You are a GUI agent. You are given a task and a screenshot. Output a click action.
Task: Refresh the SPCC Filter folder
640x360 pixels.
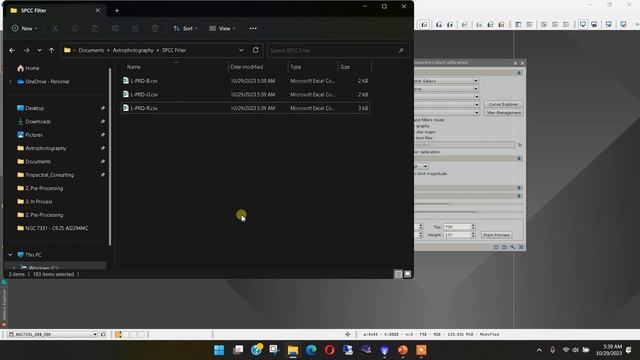(x=256, y=50)
